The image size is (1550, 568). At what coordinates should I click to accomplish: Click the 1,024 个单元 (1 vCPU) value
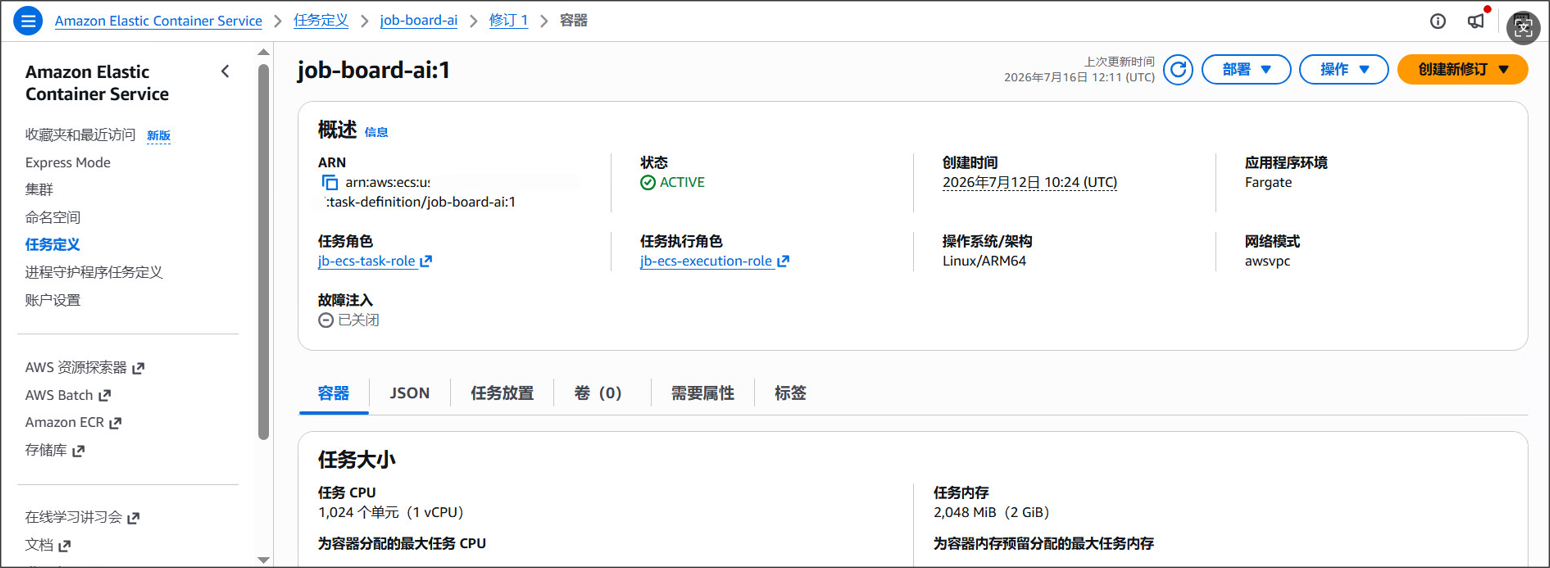(391, 512)
